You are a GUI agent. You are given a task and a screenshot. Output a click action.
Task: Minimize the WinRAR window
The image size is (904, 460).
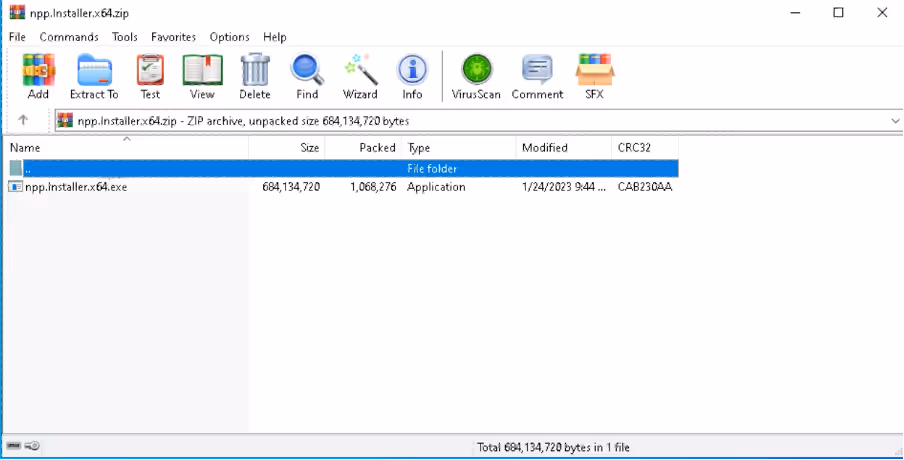click(x=796, y=13)
